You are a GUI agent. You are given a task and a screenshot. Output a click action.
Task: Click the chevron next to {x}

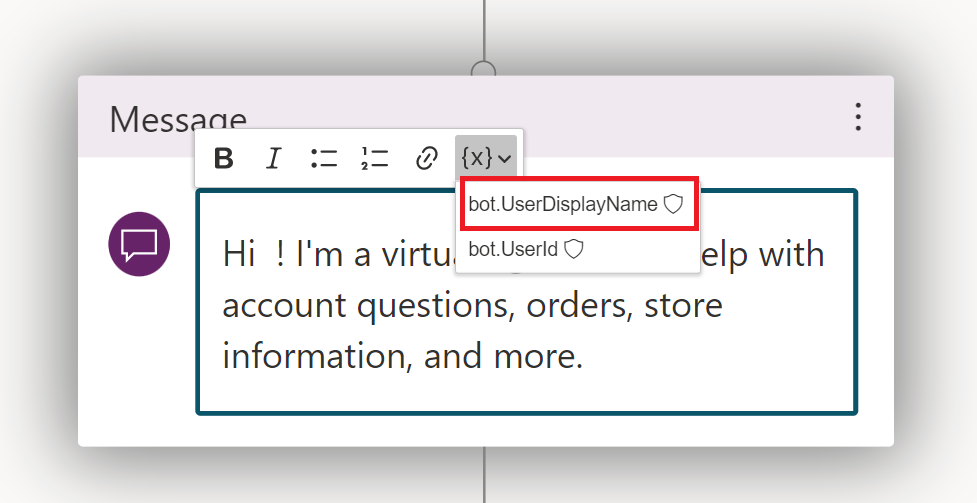point(505,159)
